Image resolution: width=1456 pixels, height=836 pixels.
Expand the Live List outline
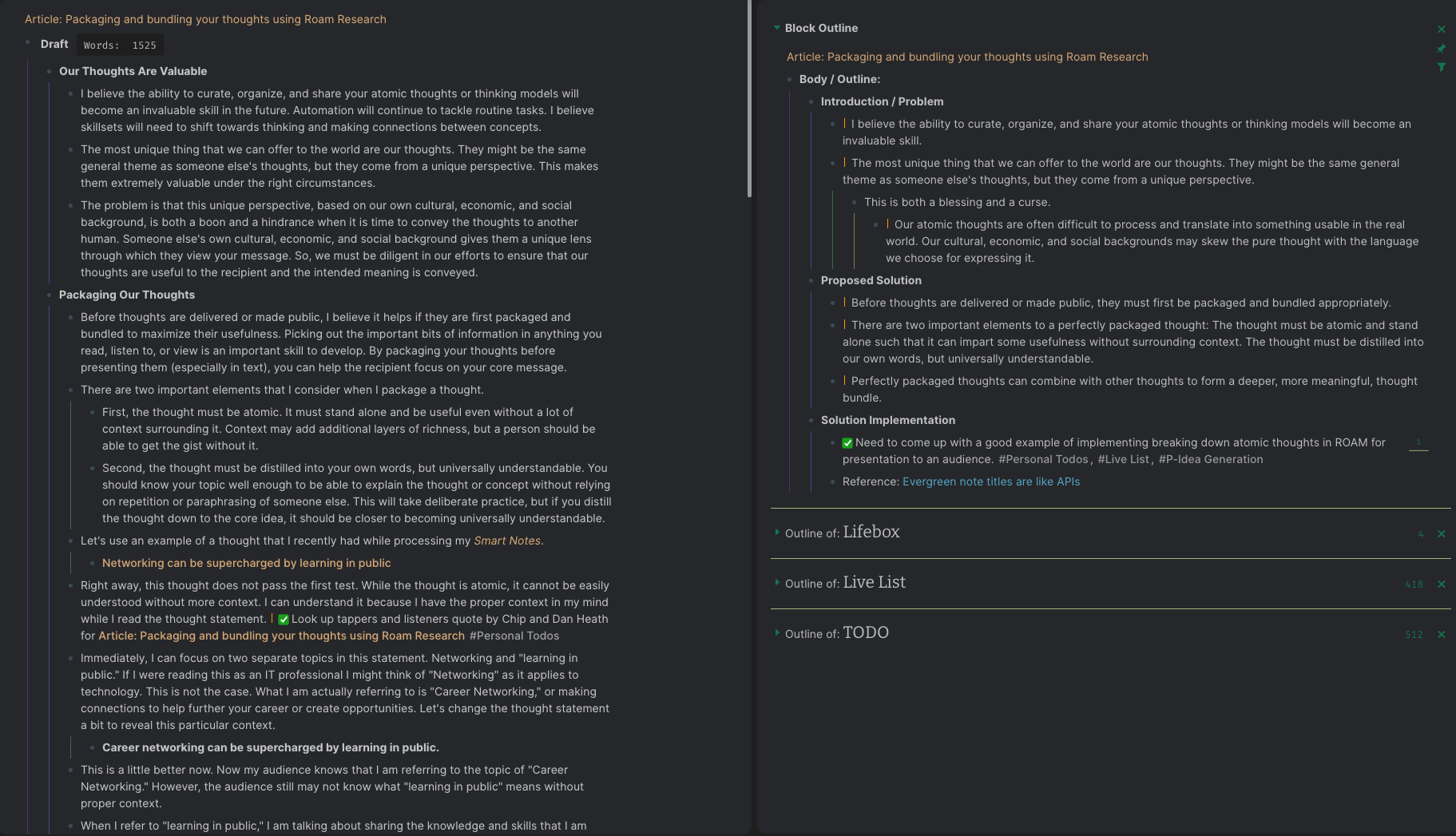[776, 582]
